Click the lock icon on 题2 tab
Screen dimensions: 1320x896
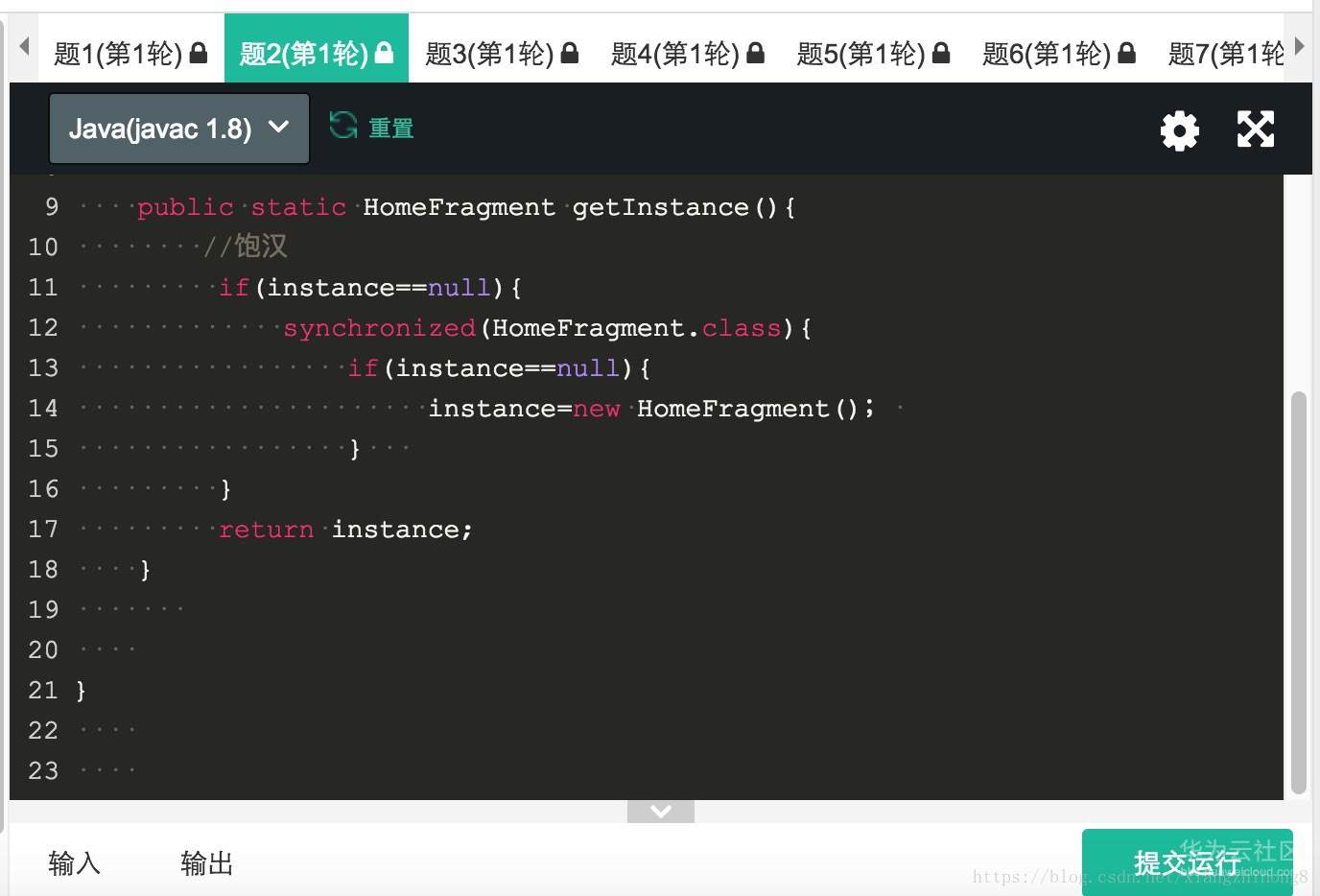(385, 53)
